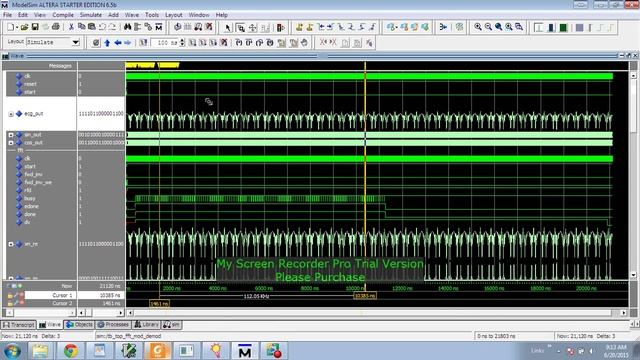The image size is (640, 360).
Task: Open the File menu
Action: (x=8, y=15)
